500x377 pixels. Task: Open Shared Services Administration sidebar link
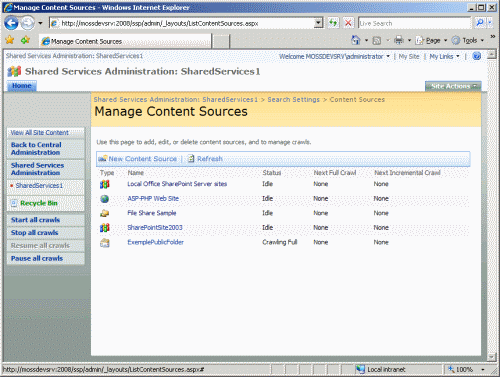37,169
